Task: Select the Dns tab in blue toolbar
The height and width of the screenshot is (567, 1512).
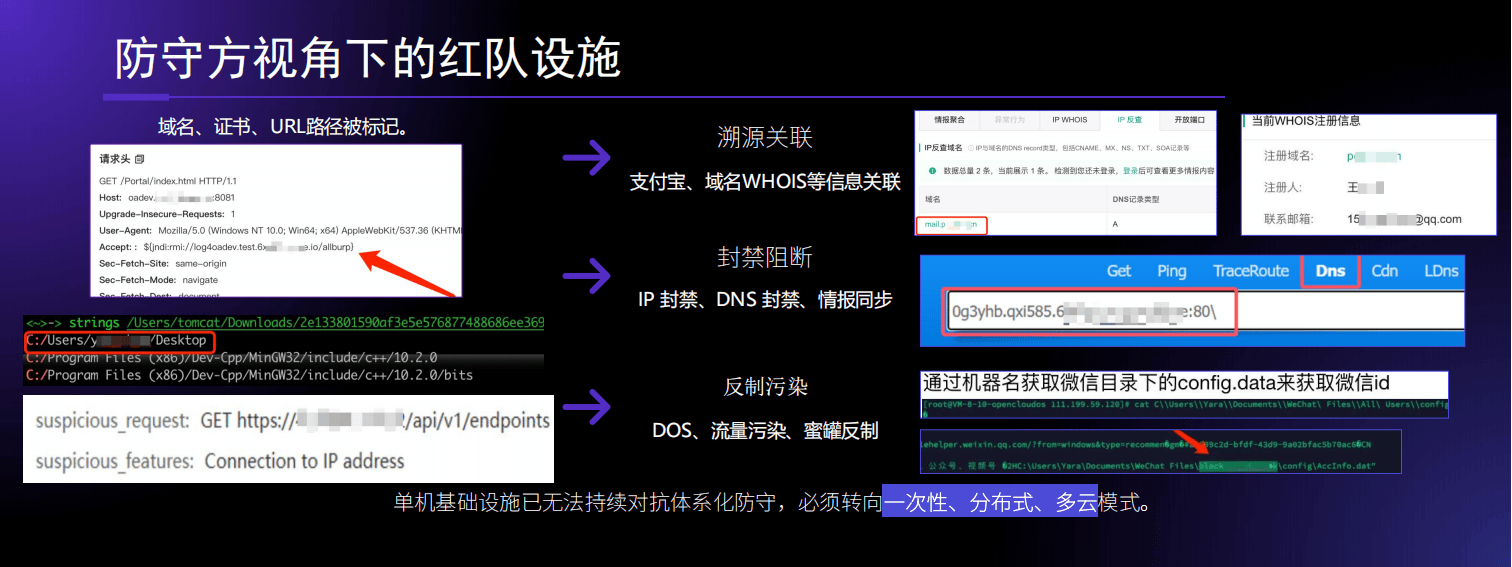Action: 1330,271
